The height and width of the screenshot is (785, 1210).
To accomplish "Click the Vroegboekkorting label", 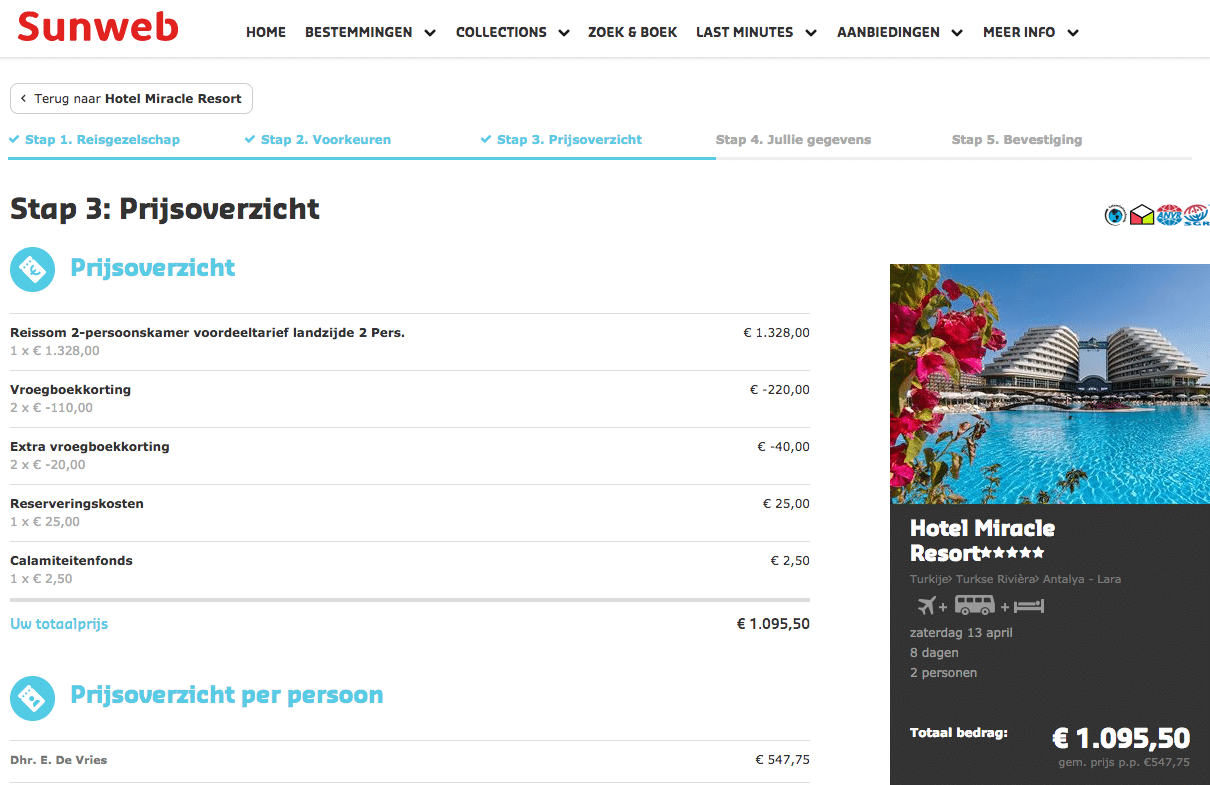I will (70, 390).
